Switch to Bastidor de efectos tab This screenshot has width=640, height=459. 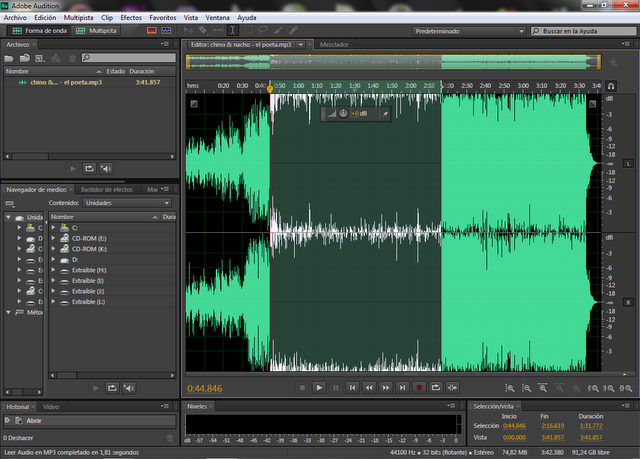[x=107, y=189]
